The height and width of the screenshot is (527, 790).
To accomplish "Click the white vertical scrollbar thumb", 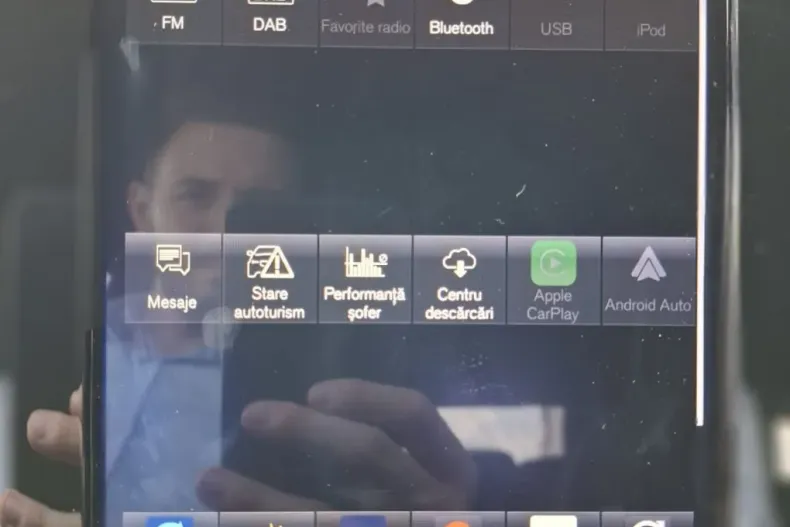I will 701,212.
